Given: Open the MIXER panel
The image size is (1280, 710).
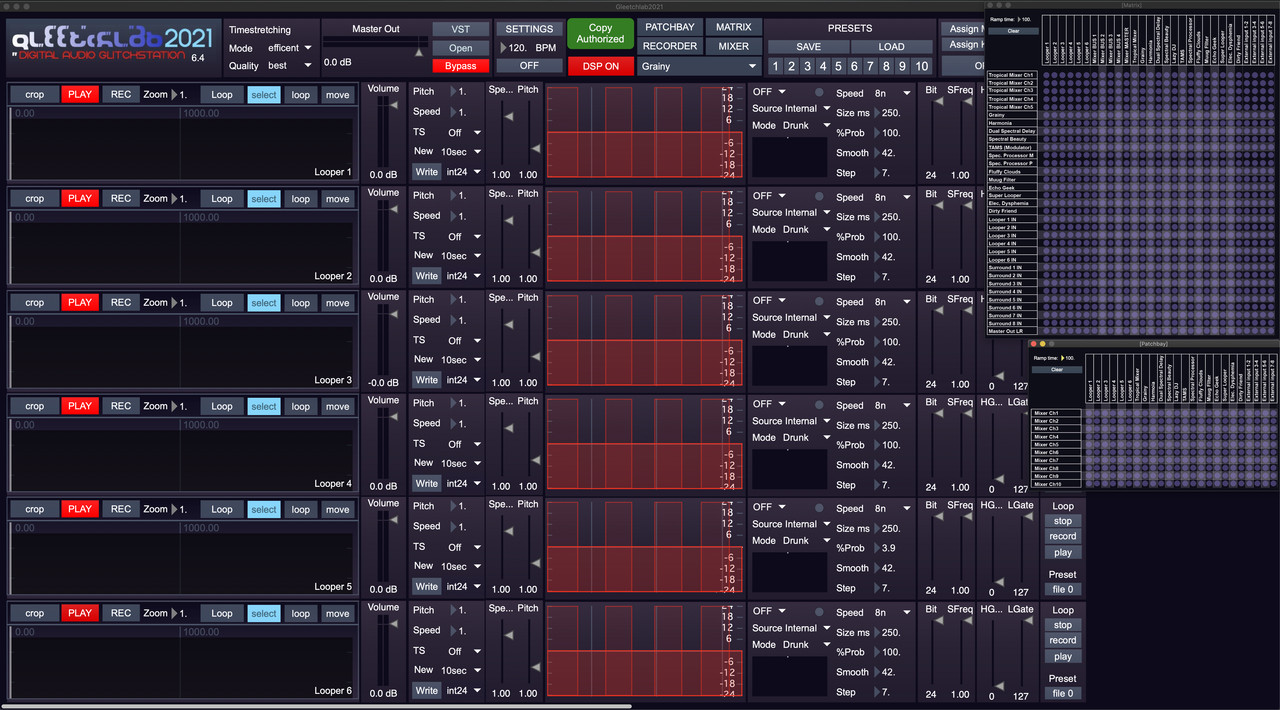Looking at the screenshot, I should pos(733,46).
